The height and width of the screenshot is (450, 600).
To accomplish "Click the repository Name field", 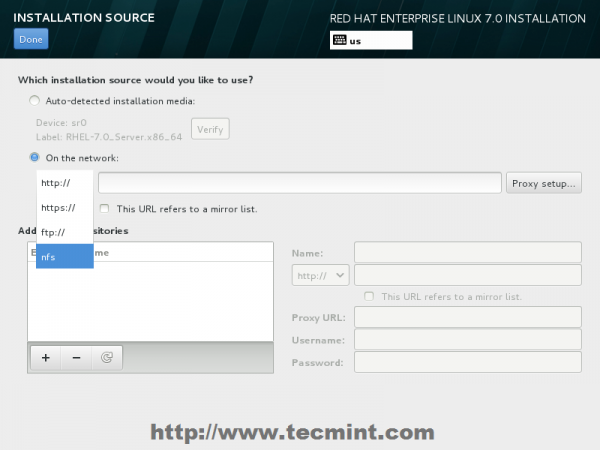I will click(468, 252).
